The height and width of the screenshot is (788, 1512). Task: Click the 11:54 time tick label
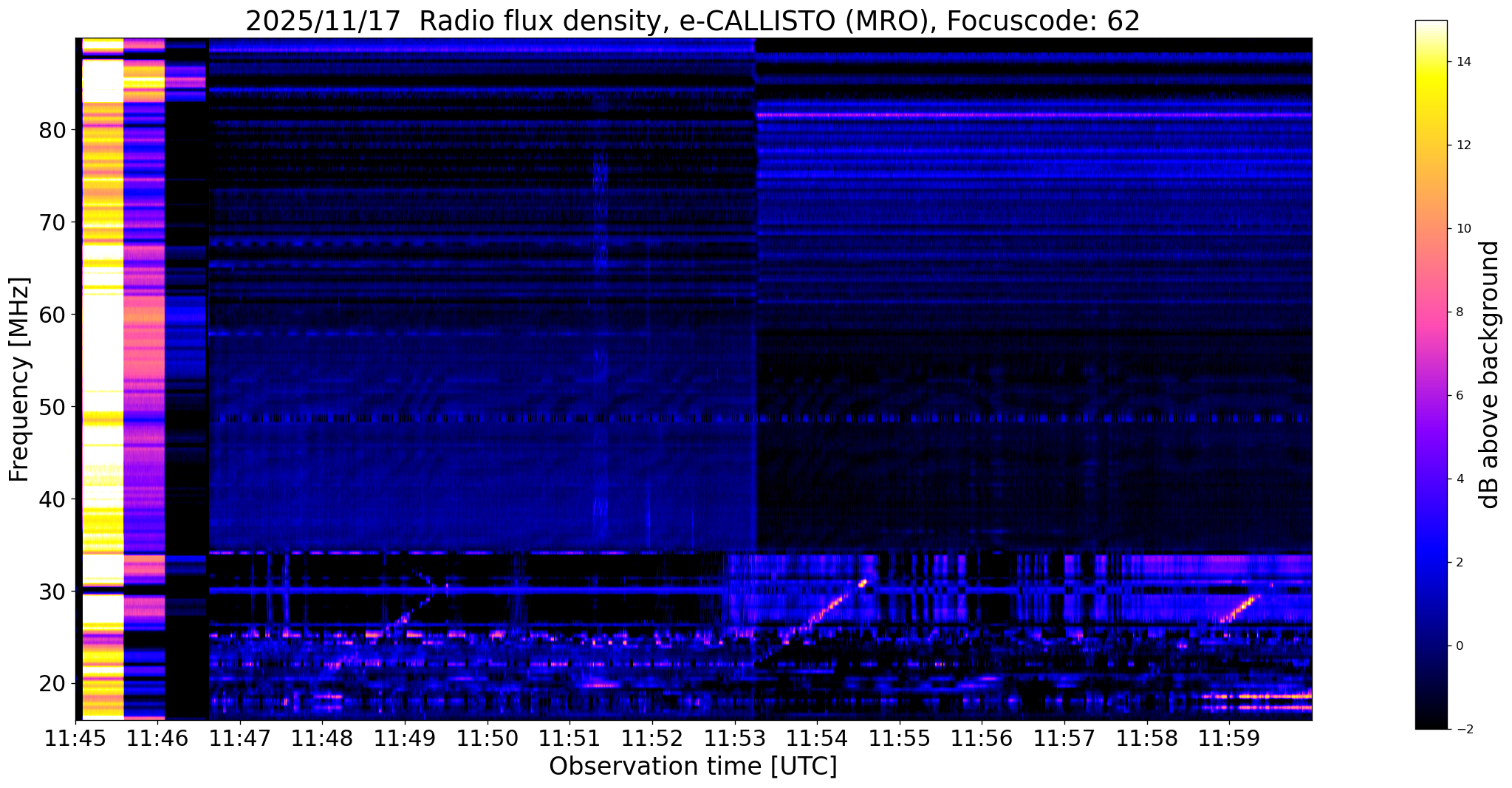point(817,739)
